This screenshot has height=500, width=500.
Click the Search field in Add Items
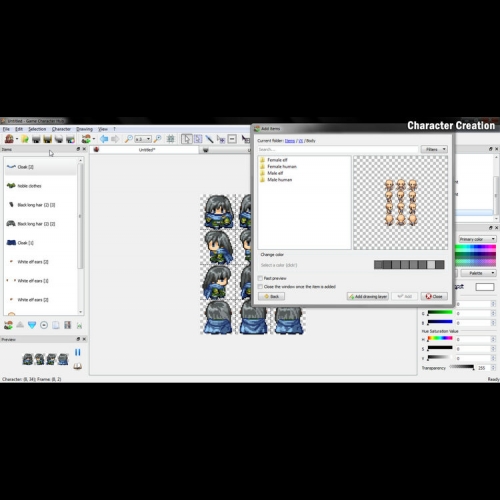click(x=338, y=149)
